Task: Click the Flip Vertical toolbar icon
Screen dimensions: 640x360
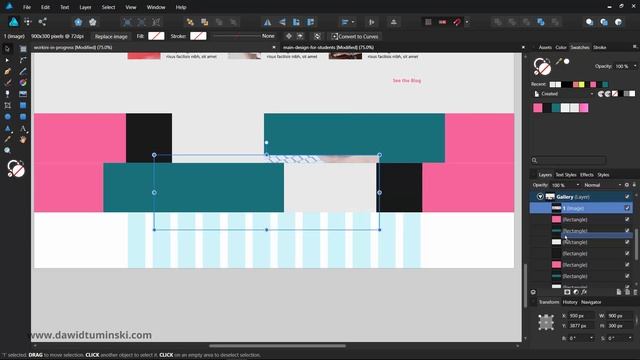Action: click(282, 22)
